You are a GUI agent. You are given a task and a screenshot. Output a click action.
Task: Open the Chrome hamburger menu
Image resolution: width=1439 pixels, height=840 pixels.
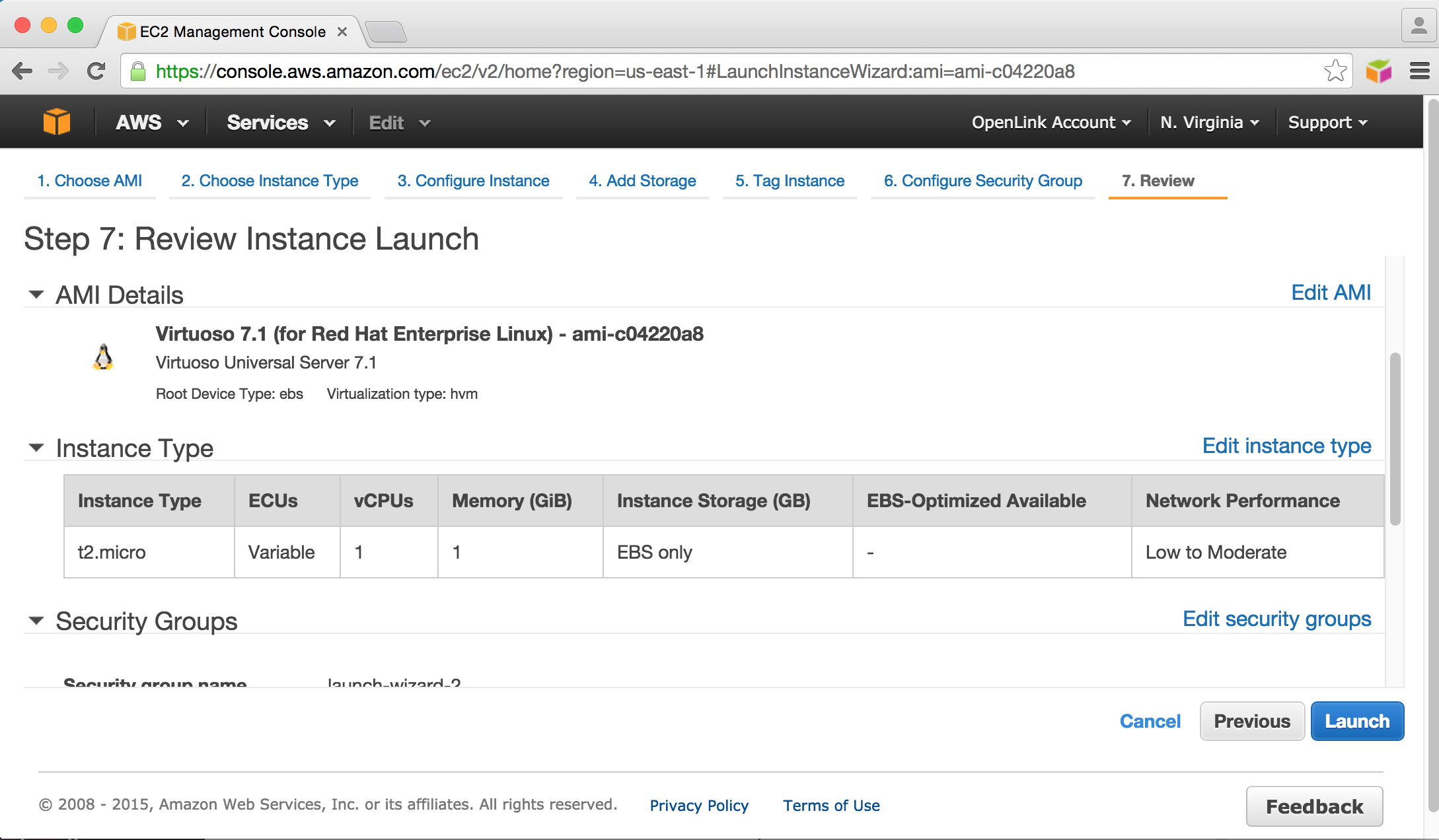(1419, 71)
